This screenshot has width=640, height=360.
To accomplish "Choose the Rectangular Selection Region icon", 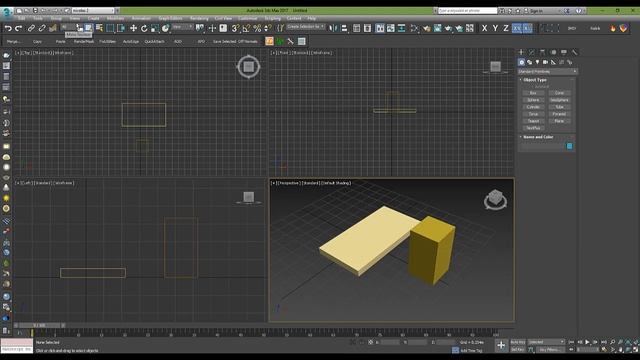I will 110,28.
